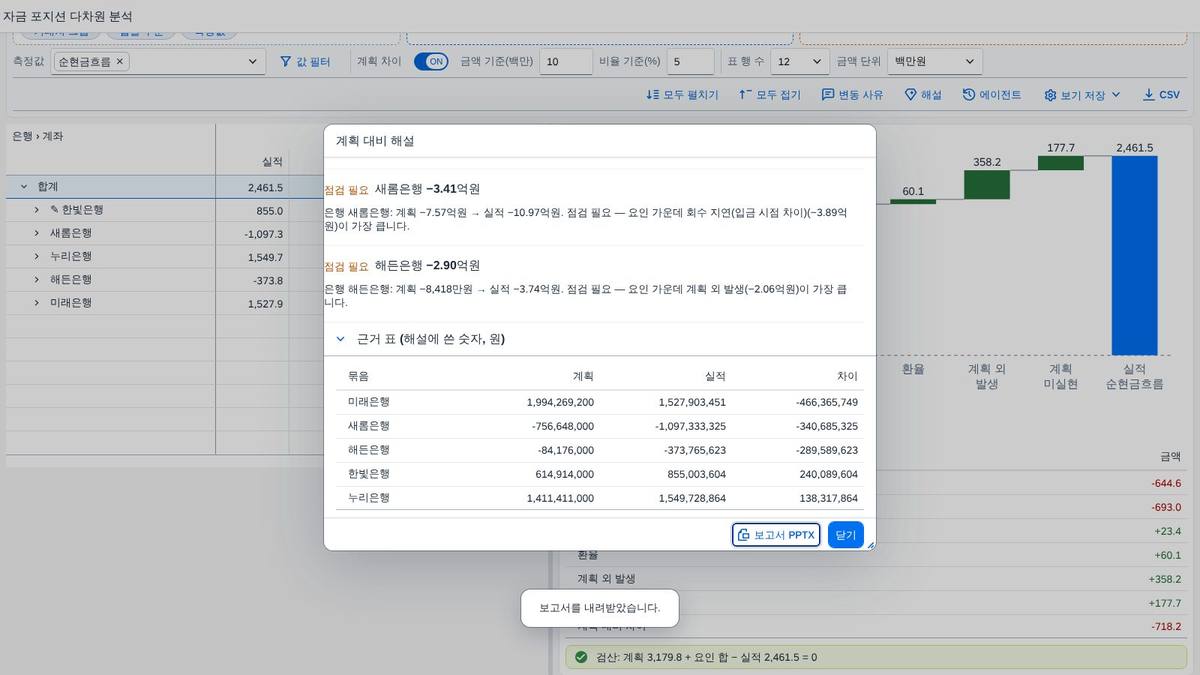Viewport: 1200px width, 675px height.
Task: Click 모두 펼치기 expand all button
Action: click(682, 95)
